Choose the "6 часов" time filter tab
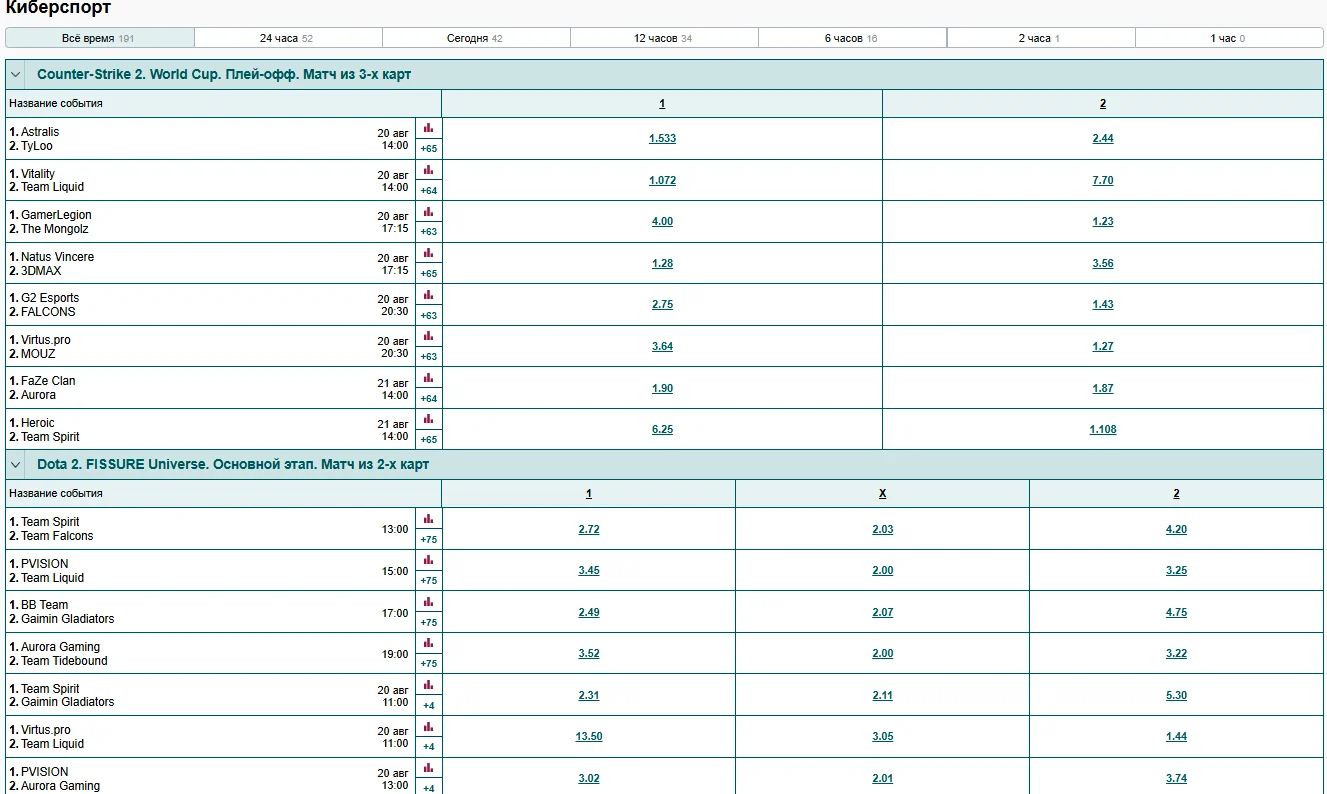Screen dimensions: 1327x794 point(851,38)
